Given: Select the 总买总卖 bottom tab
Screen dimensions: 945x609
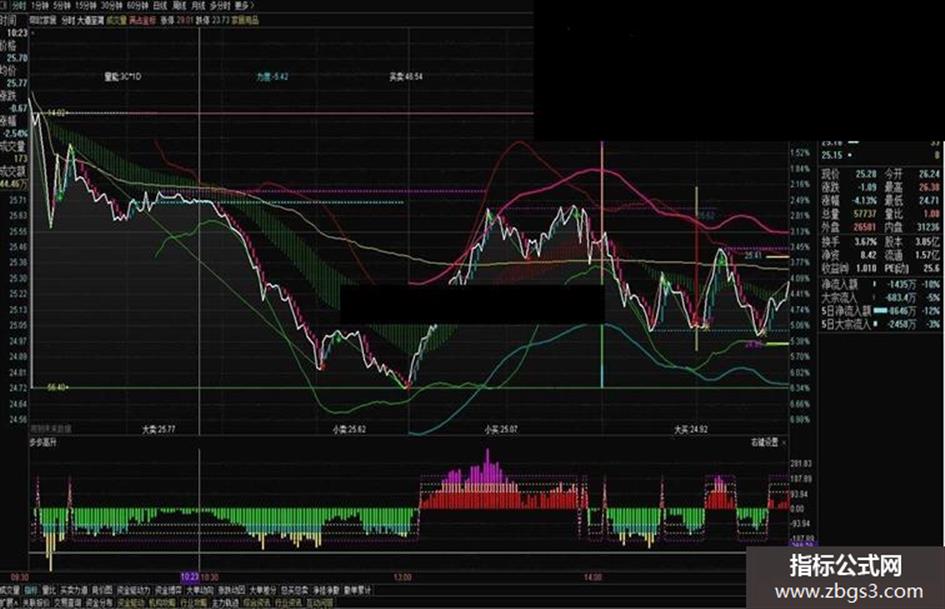Looking at the screenshot, I should coord(295,590).
